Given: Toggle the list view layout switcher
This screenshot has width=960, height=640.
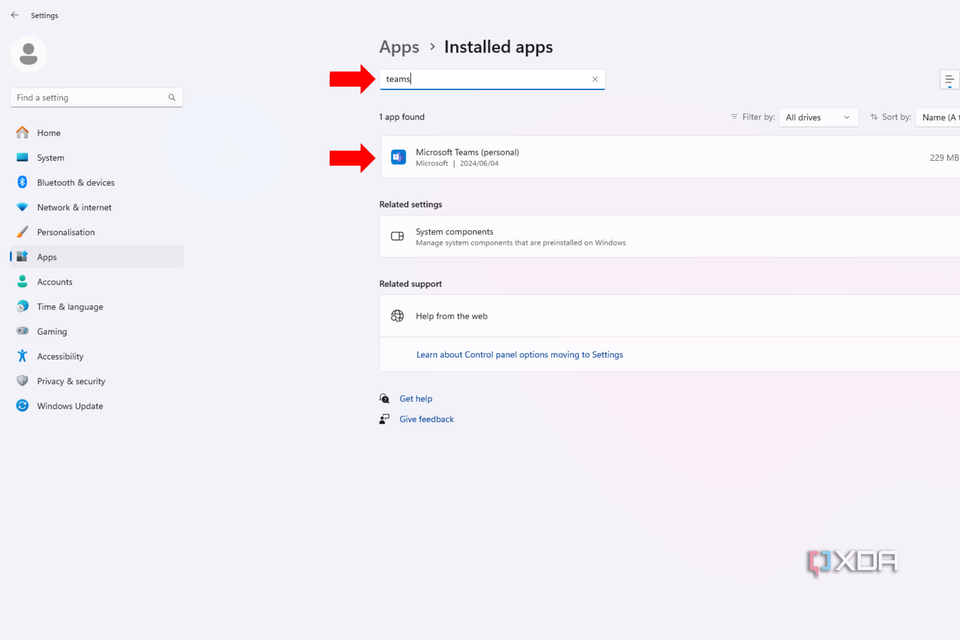Looking at the screenshot, I should [x=948, y=79].
